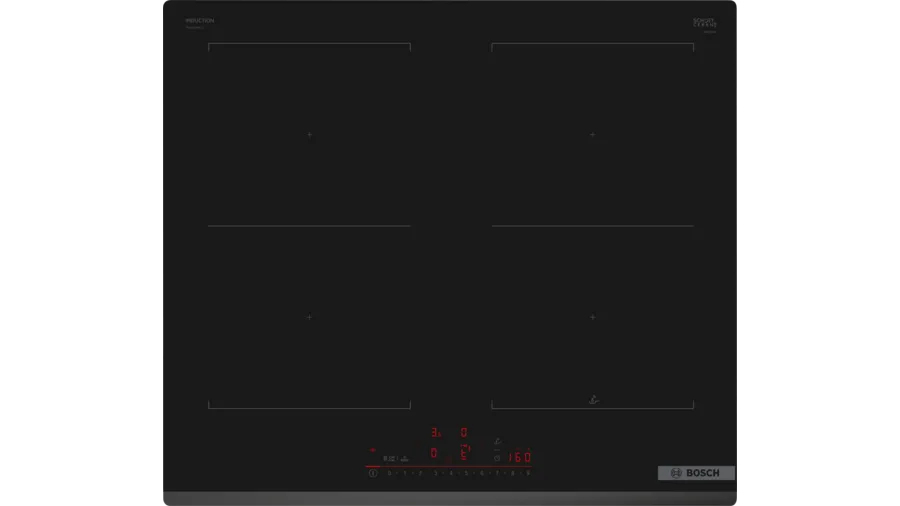Tap the center cross of the top-right zone

(x=592, y=135)
